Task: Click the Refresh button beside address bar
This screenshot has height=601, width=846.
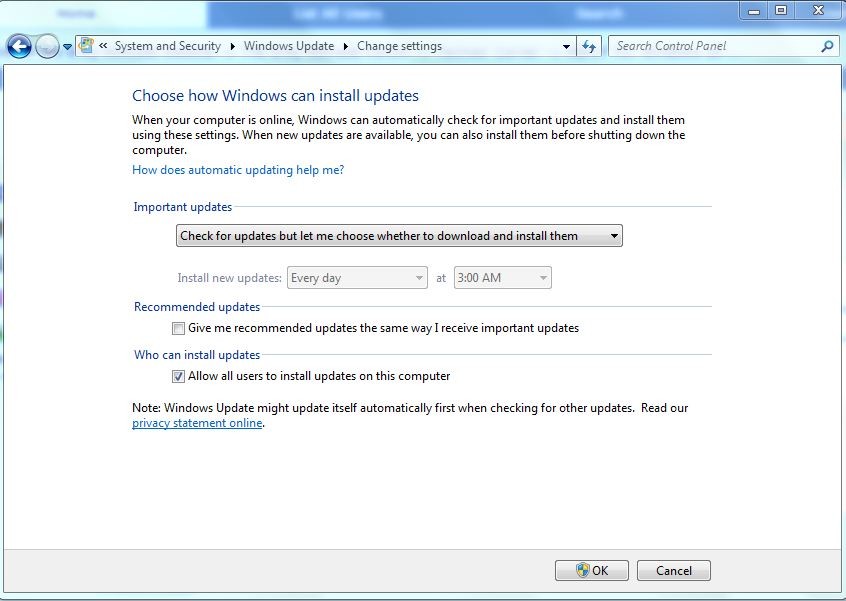Action: tap(589, 46)
